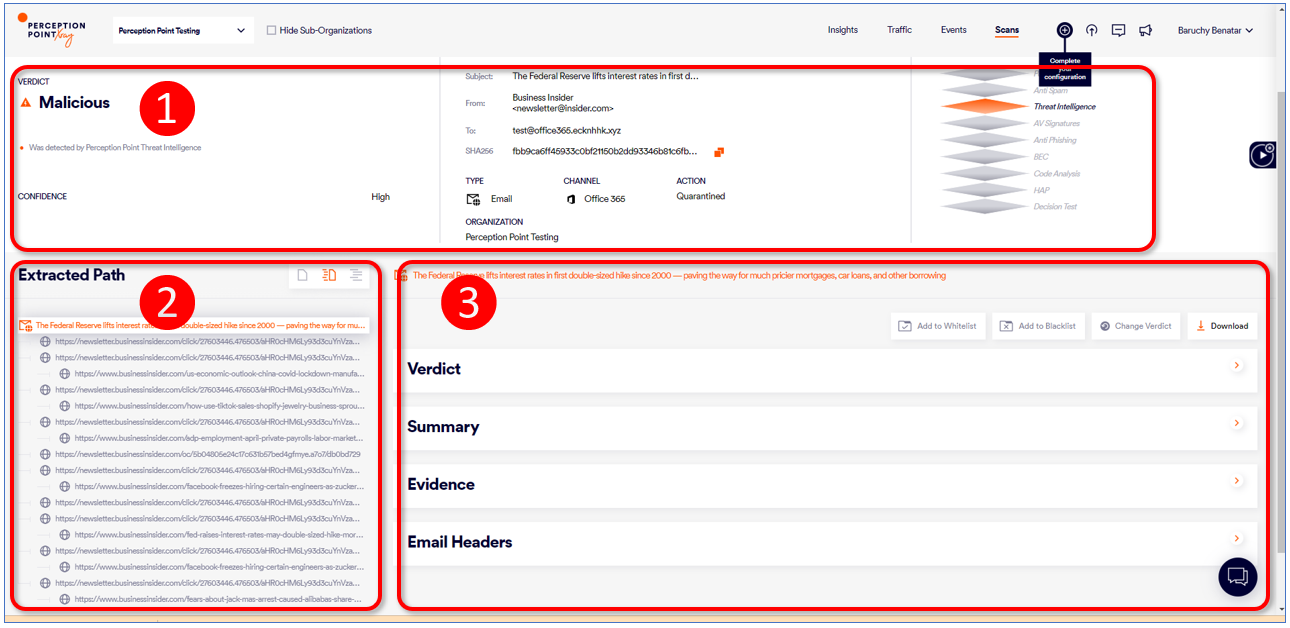Expand the Verdict section
The image size is (1290, 628).
pyautogui.click(x=1237, y=366)
